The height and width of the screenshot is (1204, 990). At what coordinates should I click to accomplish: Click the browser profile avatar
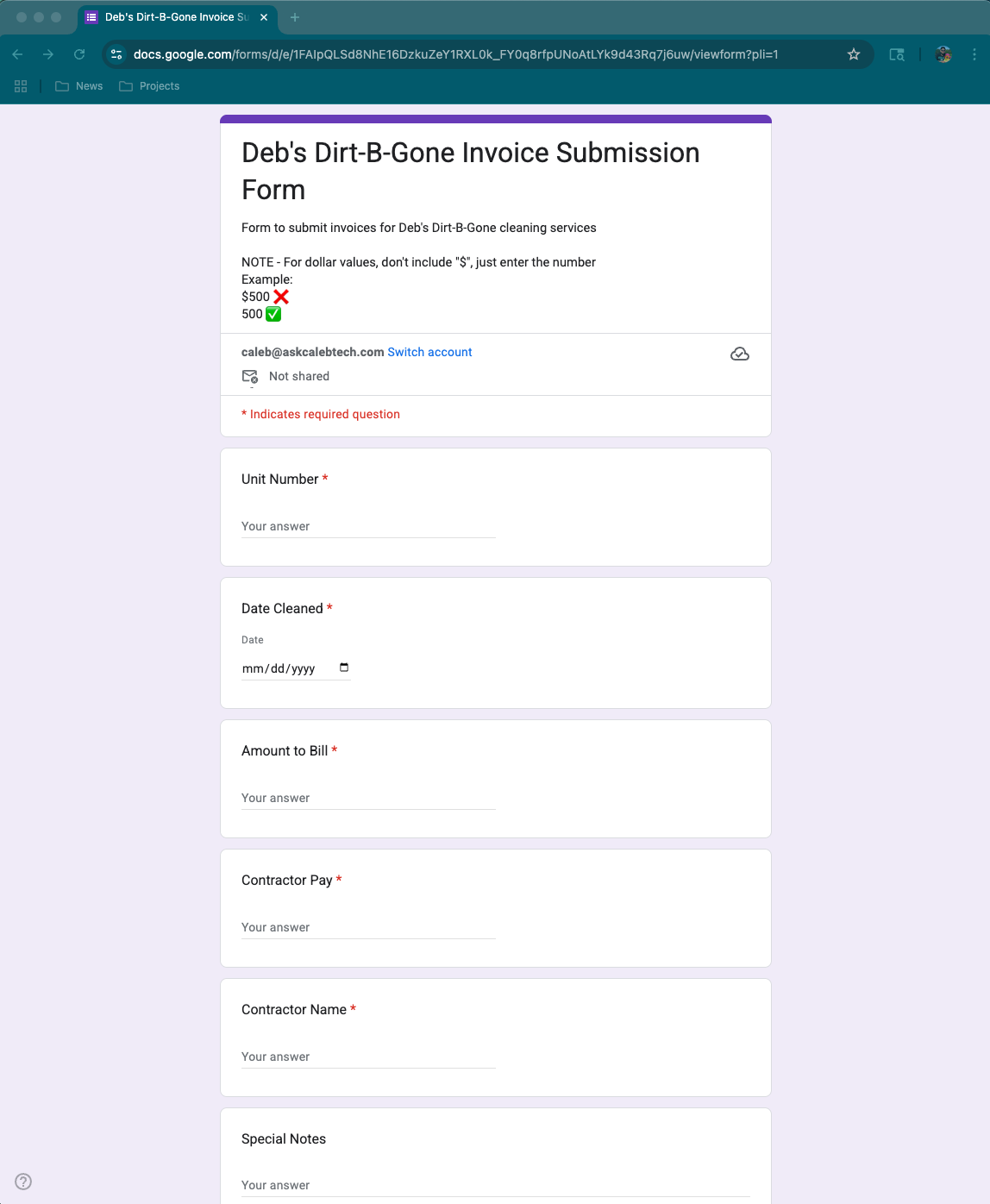pyautogui.click(x=943, y=54)
